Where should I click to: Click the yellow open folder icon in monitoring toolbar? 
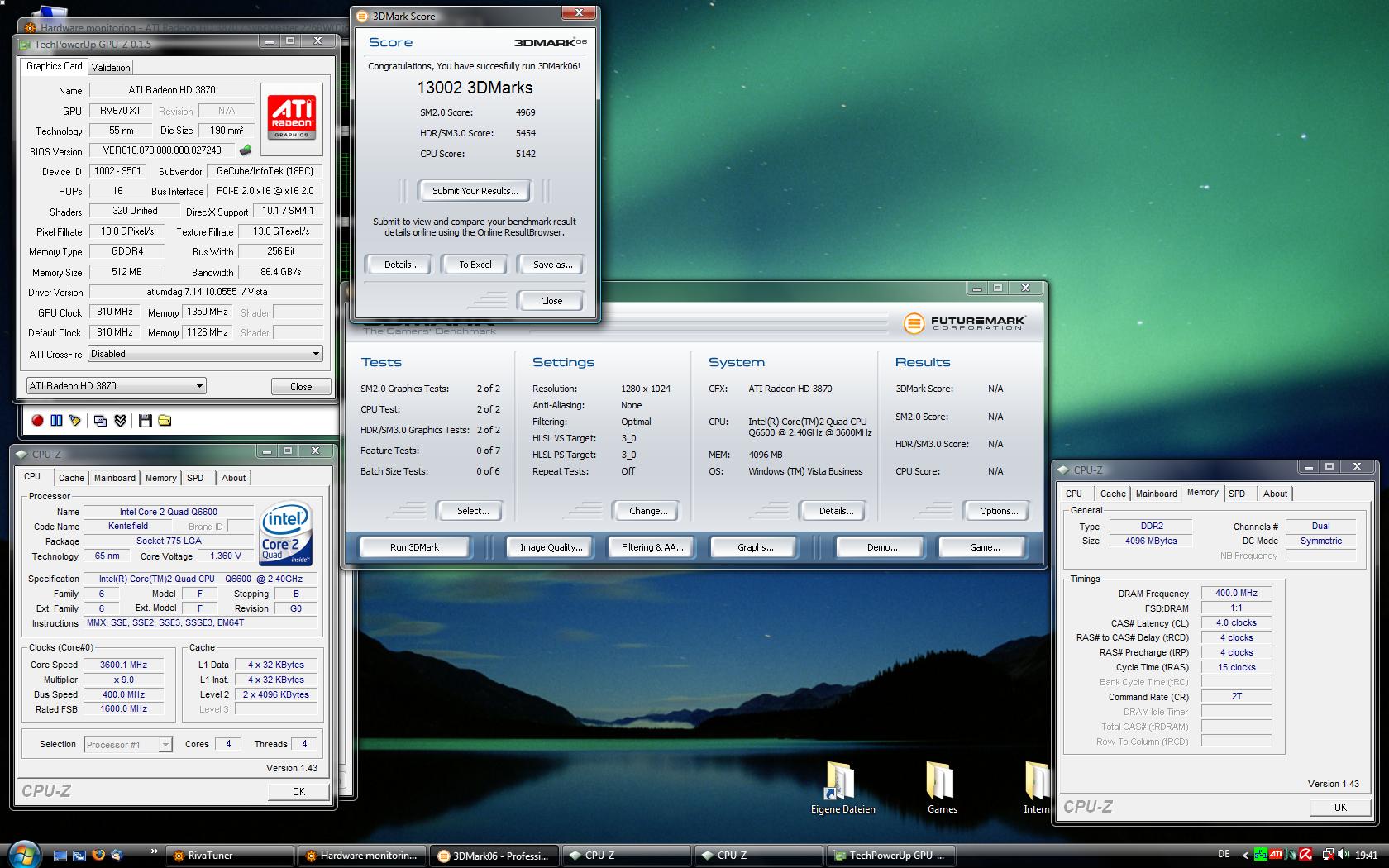tap(165, 421)
